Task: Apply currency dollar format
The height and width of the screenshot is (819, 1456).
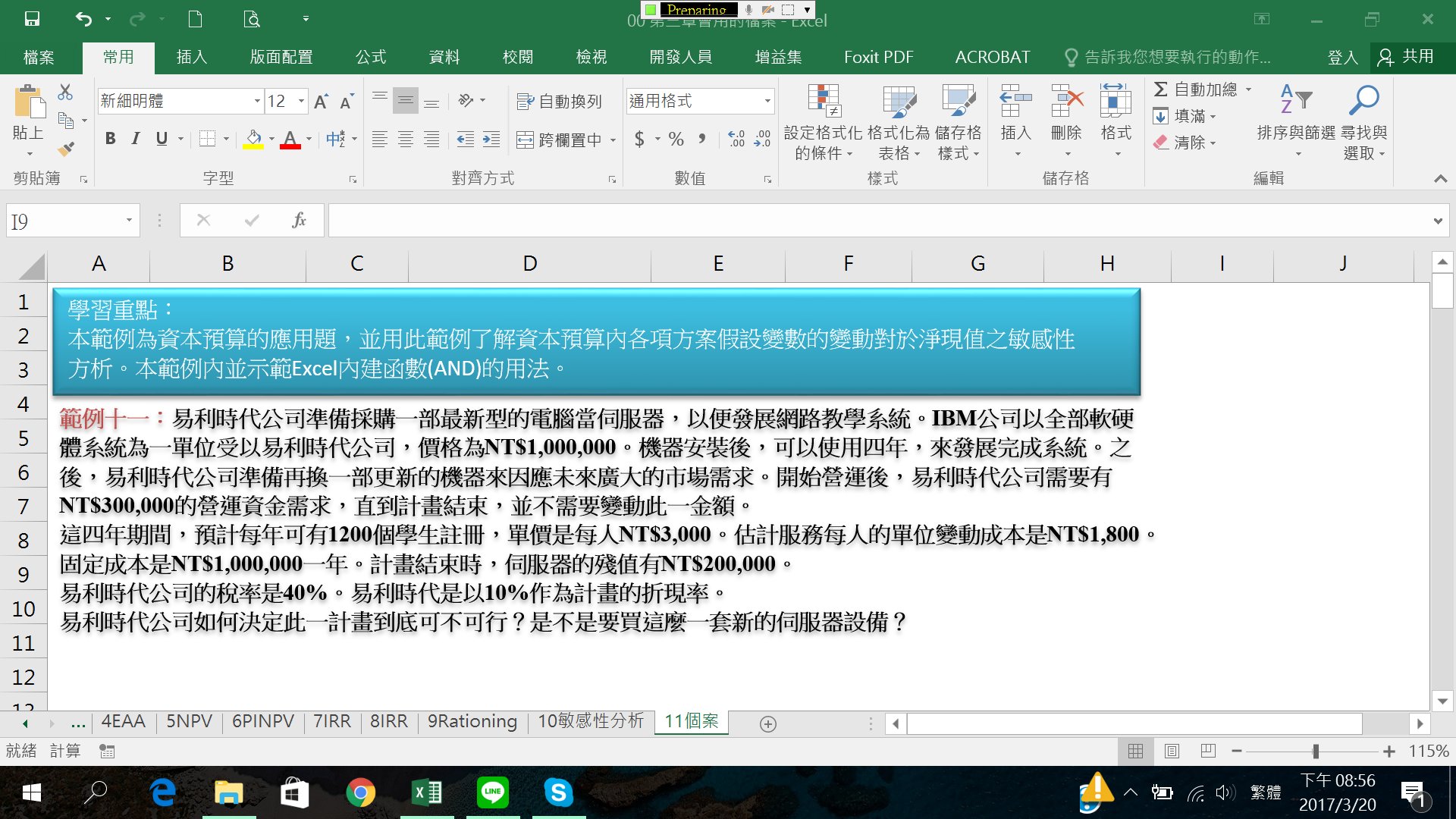Action: [639, 139]
